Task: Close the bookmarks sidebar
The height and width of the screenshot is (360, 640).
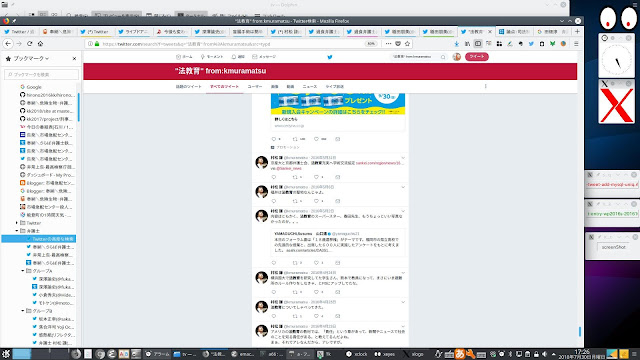Action: click(x=74, y=59)
